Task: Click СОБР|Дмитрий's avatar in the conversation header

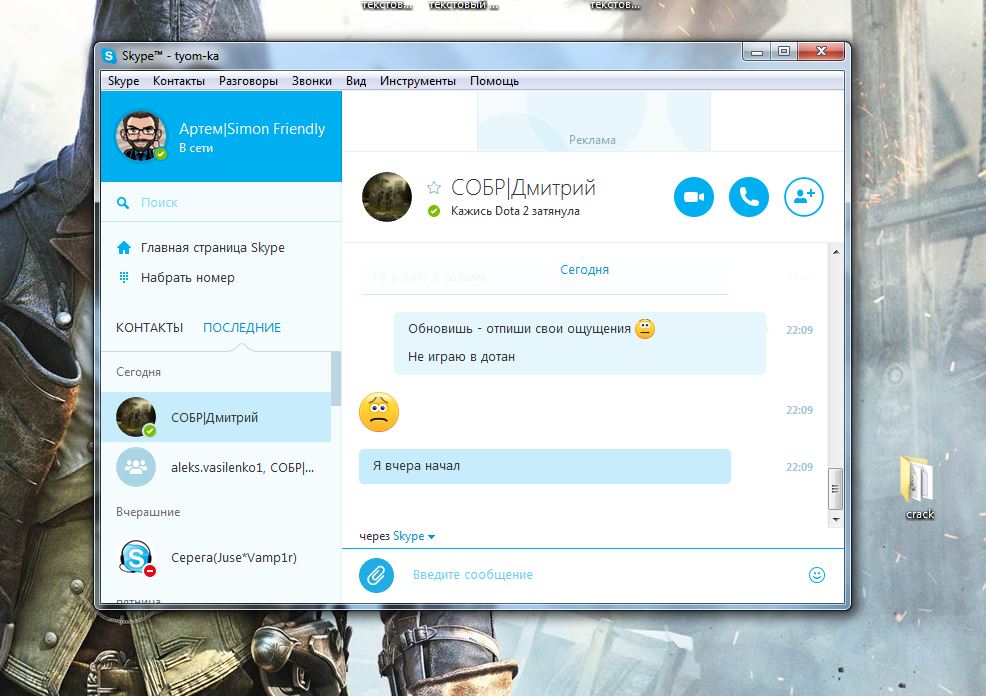Action: [x=387, y=197]
